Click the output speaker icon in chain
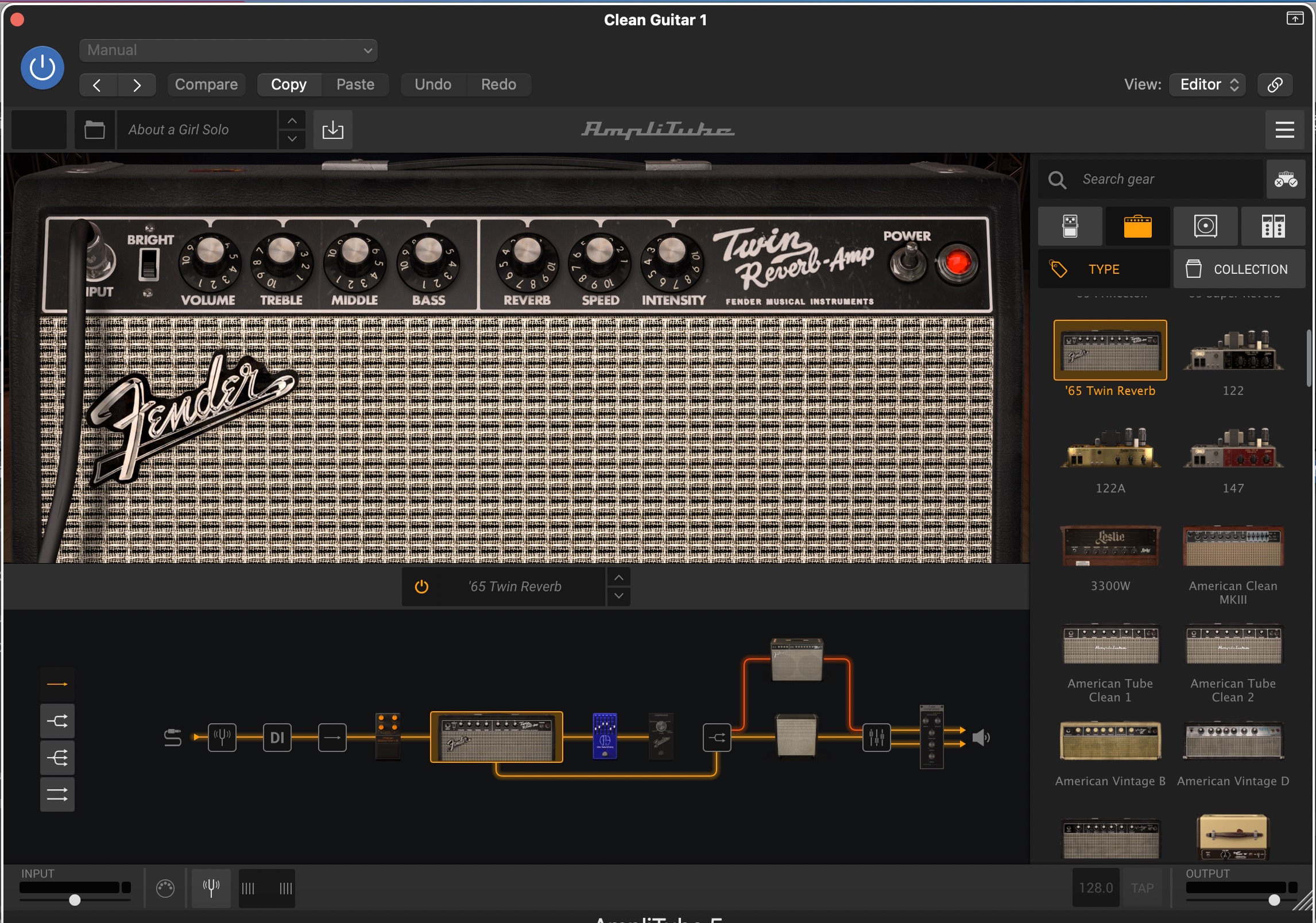The image size is (1316, 923). pyautogui.click(x=981, y=737)
